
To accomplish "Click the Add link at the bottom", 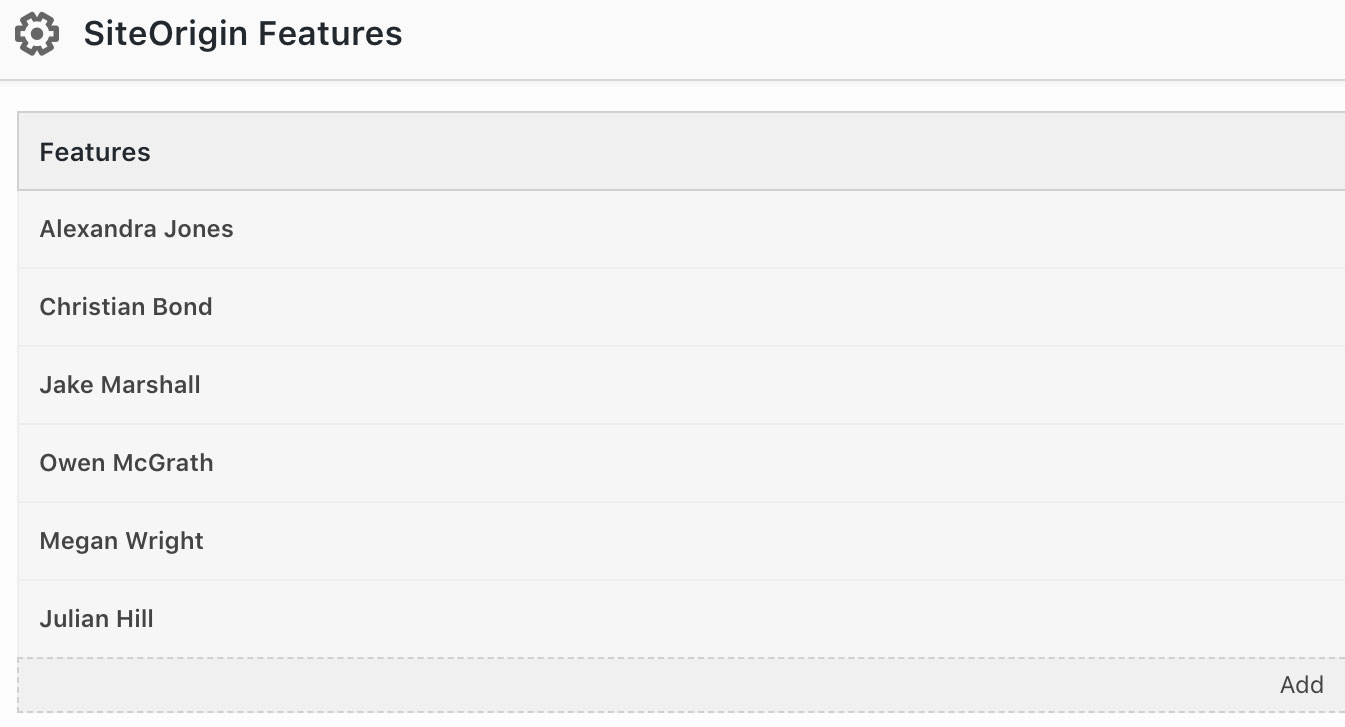I will pos(1301,684).
